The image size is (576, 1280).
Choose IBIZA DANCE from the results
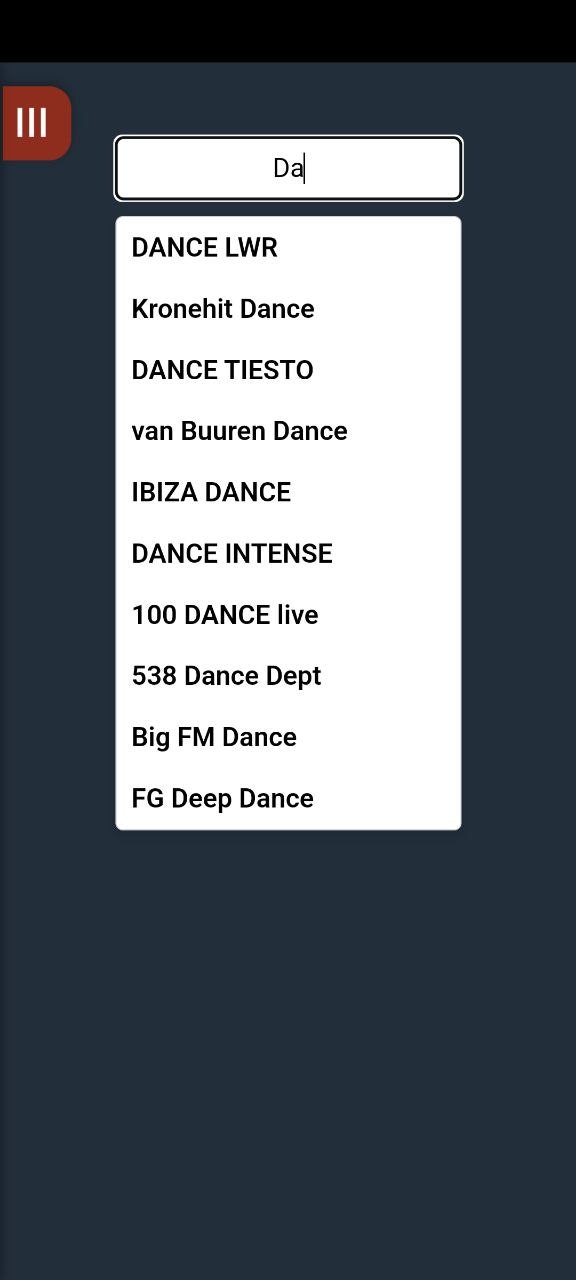pos(288,492)
